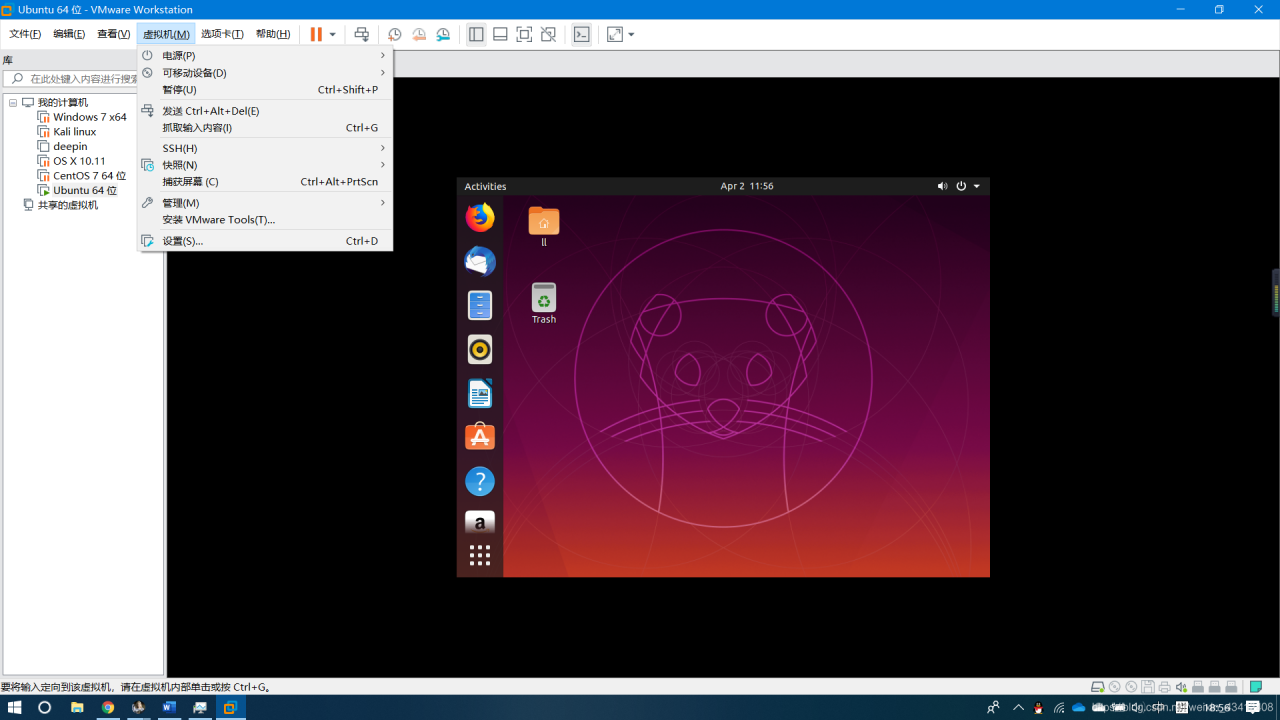The image size is (1280, 720).
Task: Expand the 管理(M) submenu
Action: 265,203
